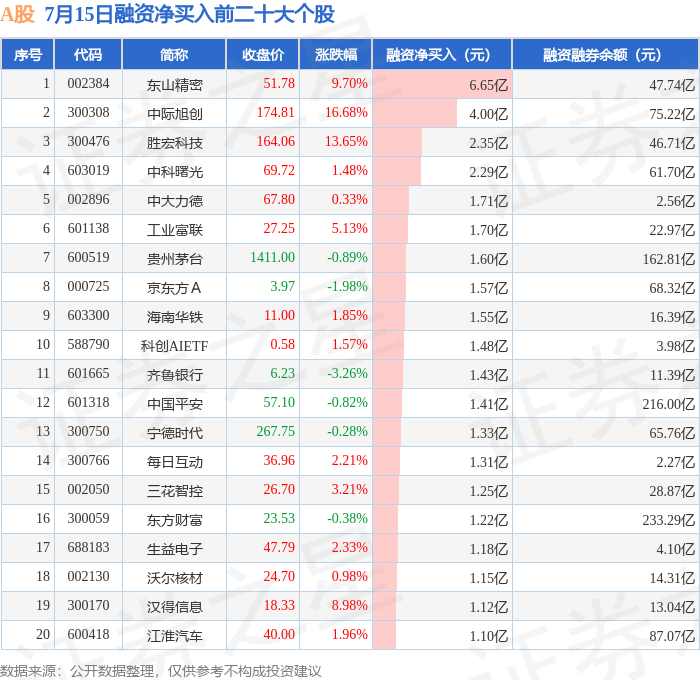Click the orange A股 label

coord(17,14)
